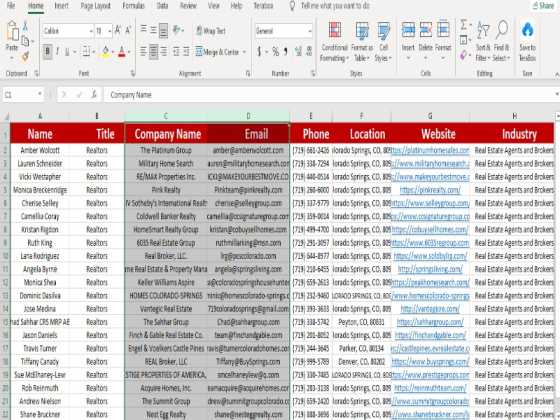This screenshot has width=560, height=420.
Task: Open Insert Function fx button
Action: click(x=94, y=95)
